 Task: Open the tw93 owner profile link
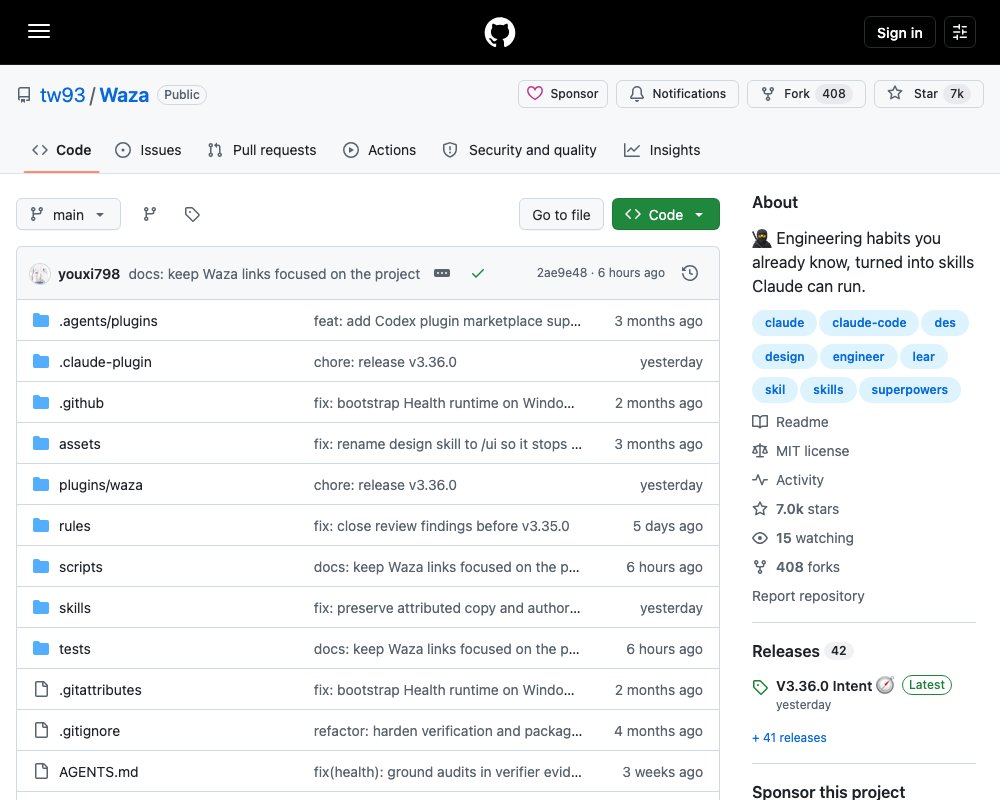[62, 95]
